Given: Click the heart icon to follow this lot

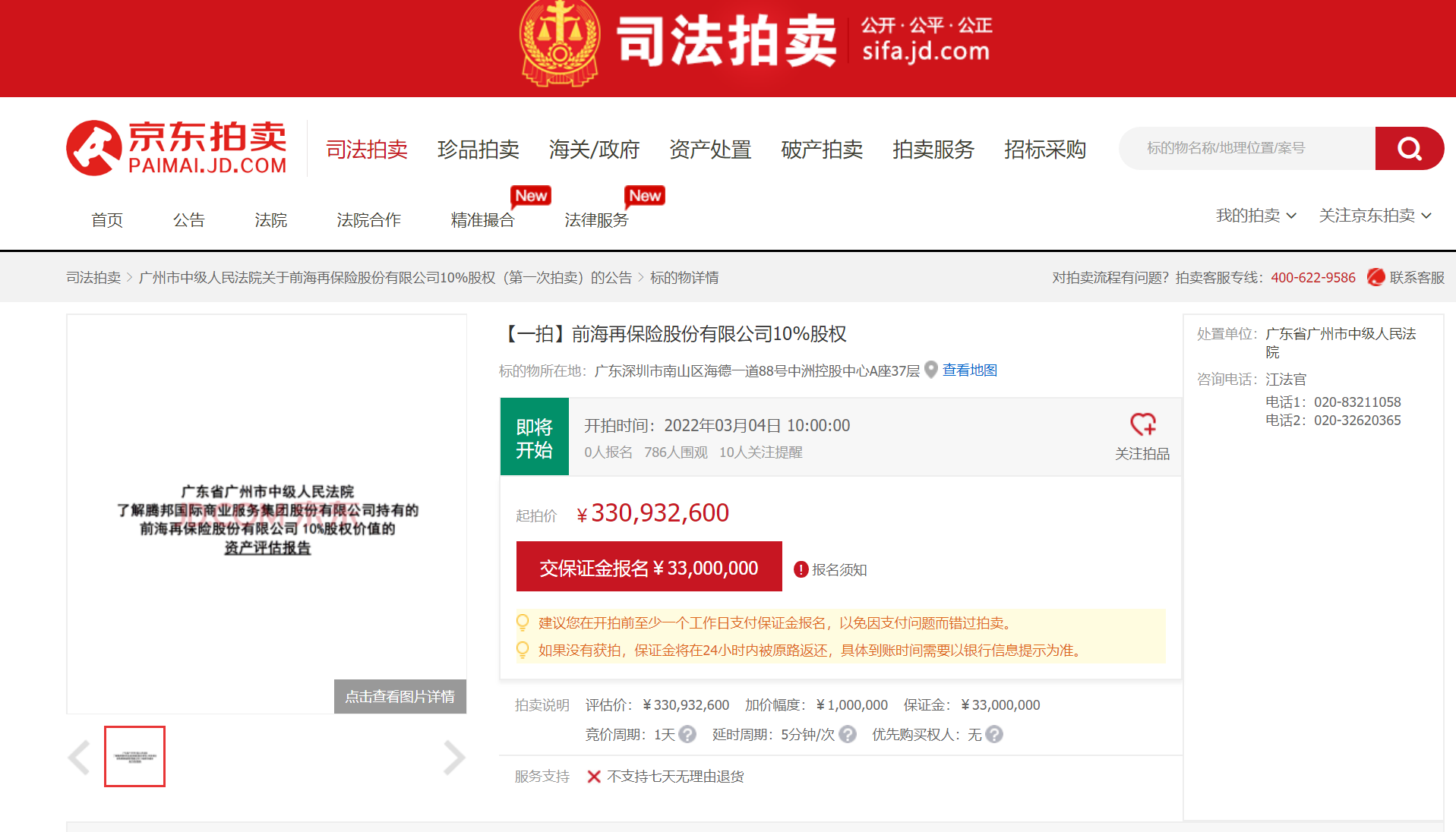Looking at the screenshot, I should pyautogui.click(x=1142, y=424).
